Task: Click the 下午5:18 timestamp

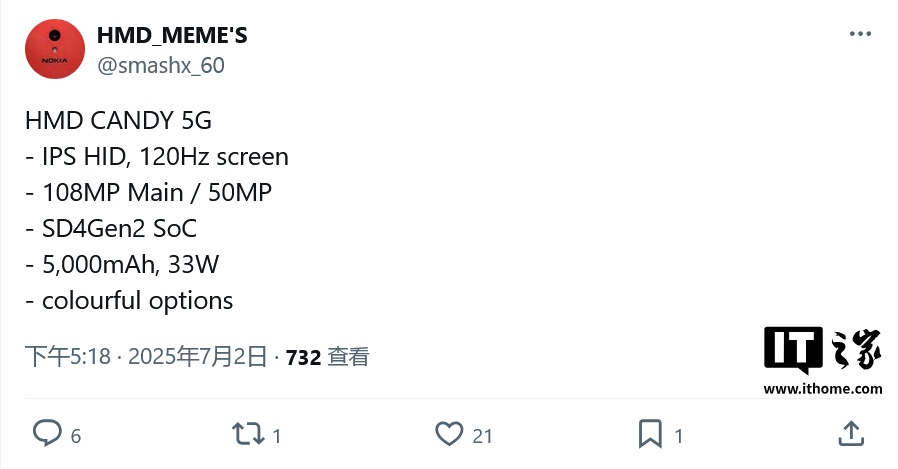Action: click(x=68, y=356)
